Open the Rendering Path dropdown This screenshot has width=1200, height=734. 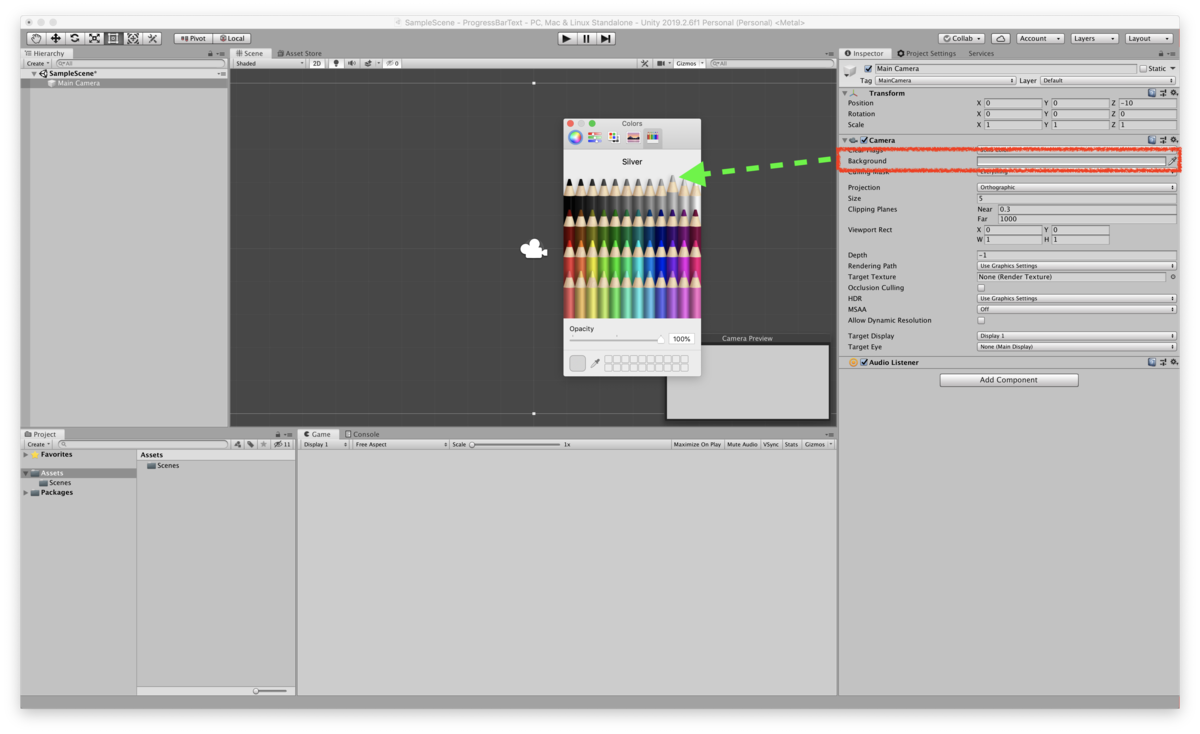click(1076, 266)
